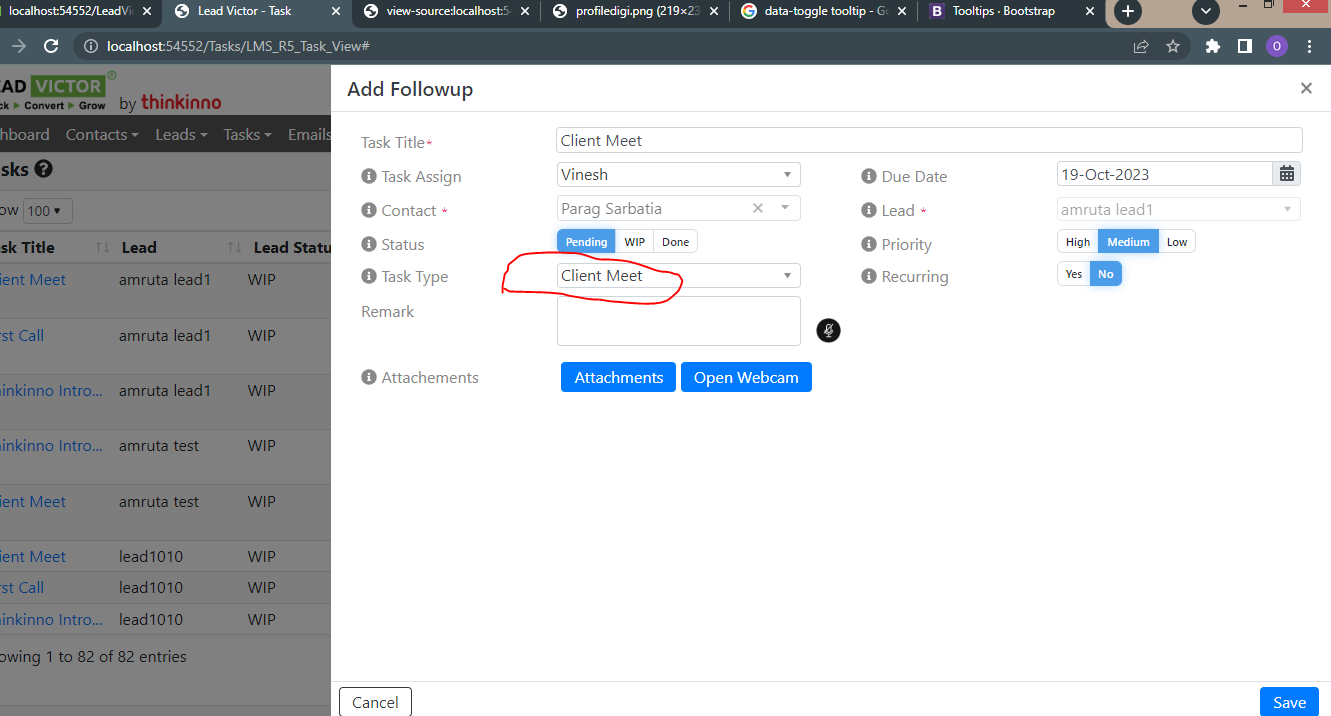
Task: Open a new browser tab
Action: 1127,11
